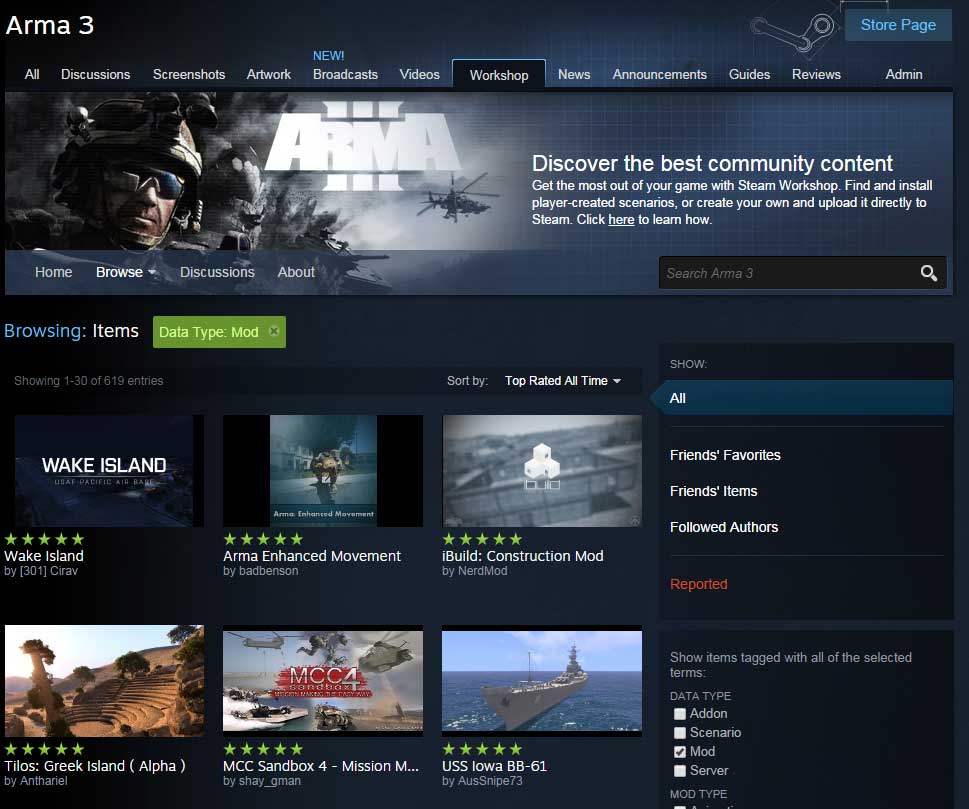Open author NerdMod's profile
Viewport: 969px width, 809px height.
(482, 571)
